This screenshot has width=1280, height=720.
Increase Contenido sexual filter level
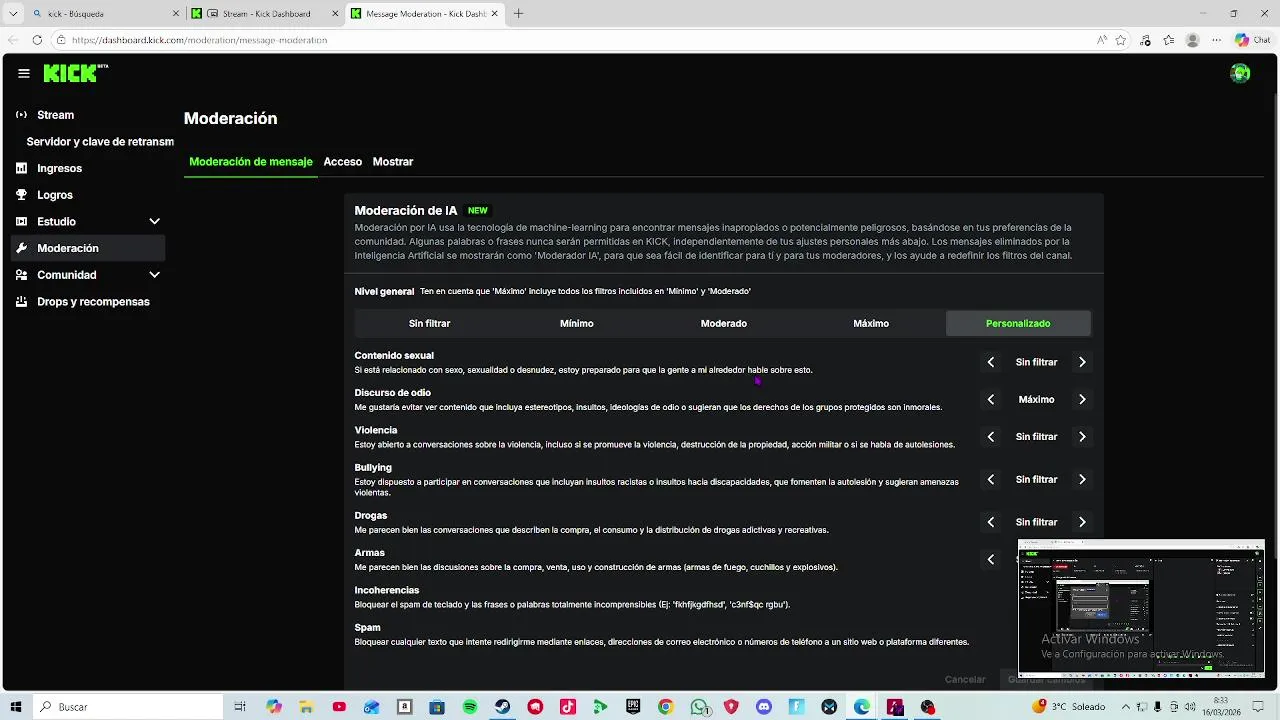coord(1082,362)
